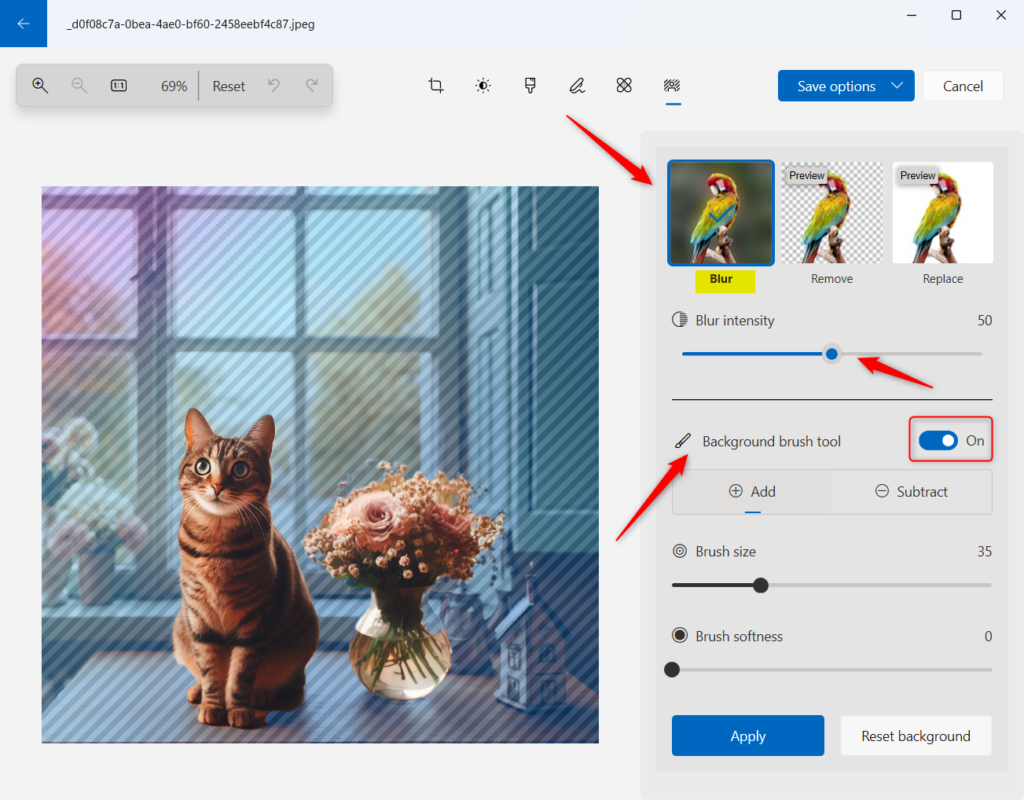Viewport: 1024px width, 800px height.
Task: Choose the Remove background thumbnail
Action: [x=831, y=213]
